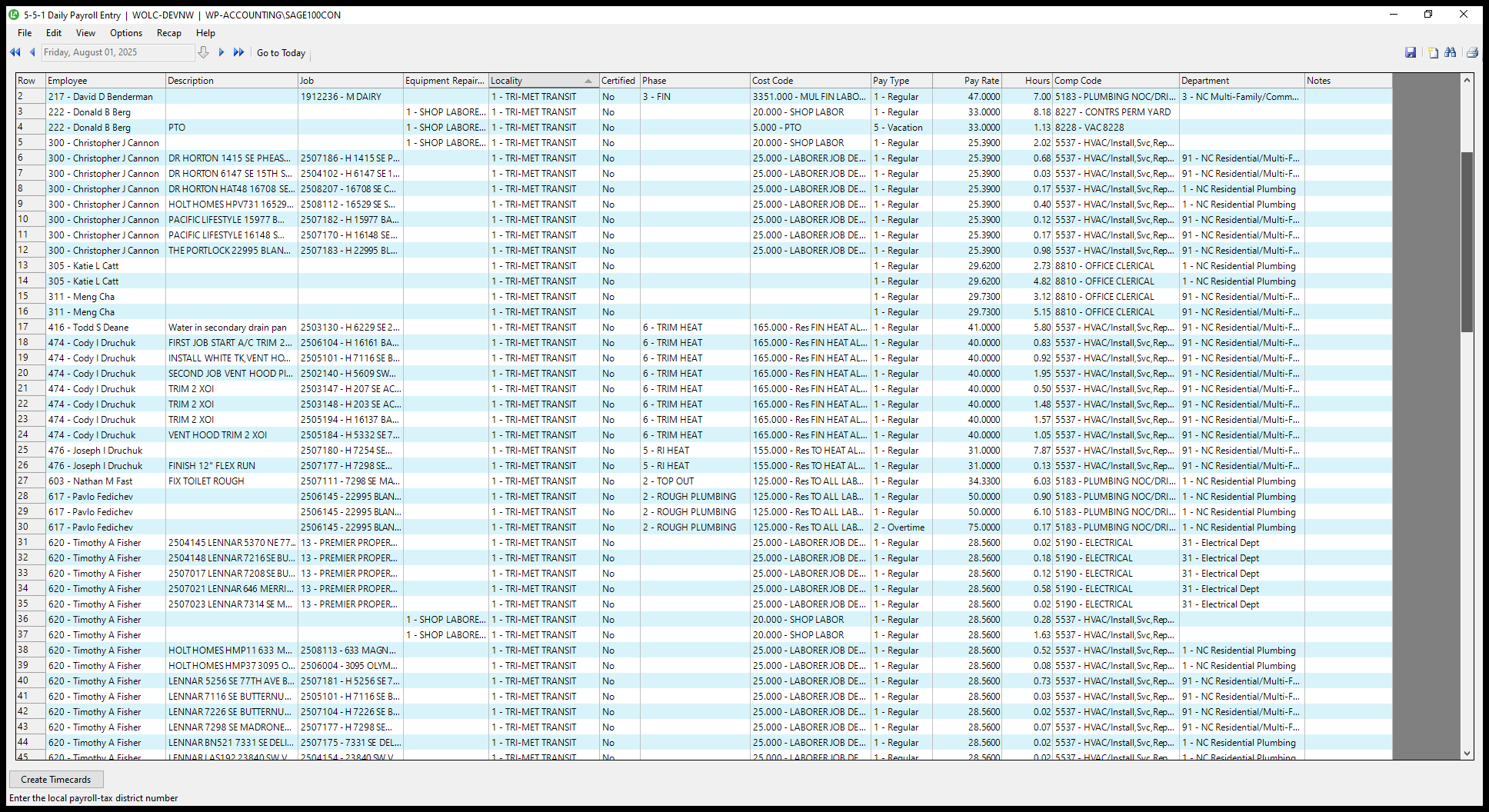Select the Certified cell in row 2

pyautogui.click(x=619, y=97)
